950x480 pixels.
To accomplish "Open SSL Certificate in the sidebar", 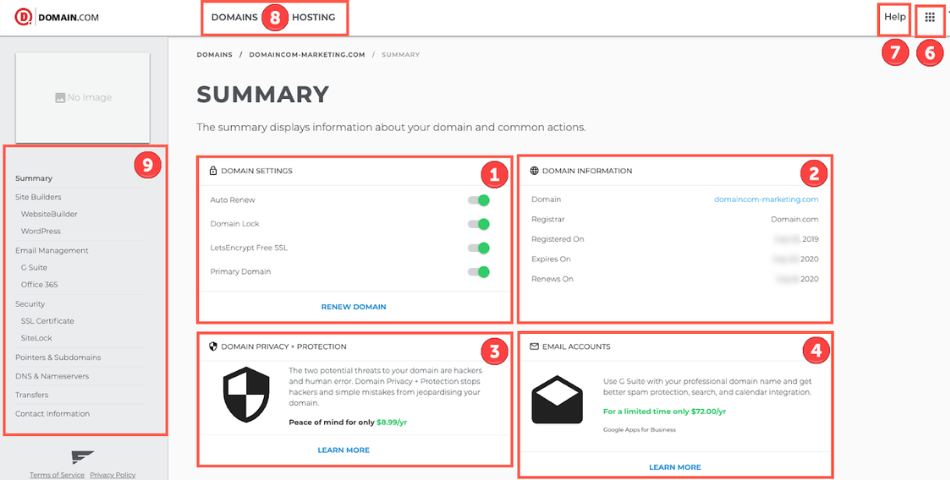I will (47, 321).
